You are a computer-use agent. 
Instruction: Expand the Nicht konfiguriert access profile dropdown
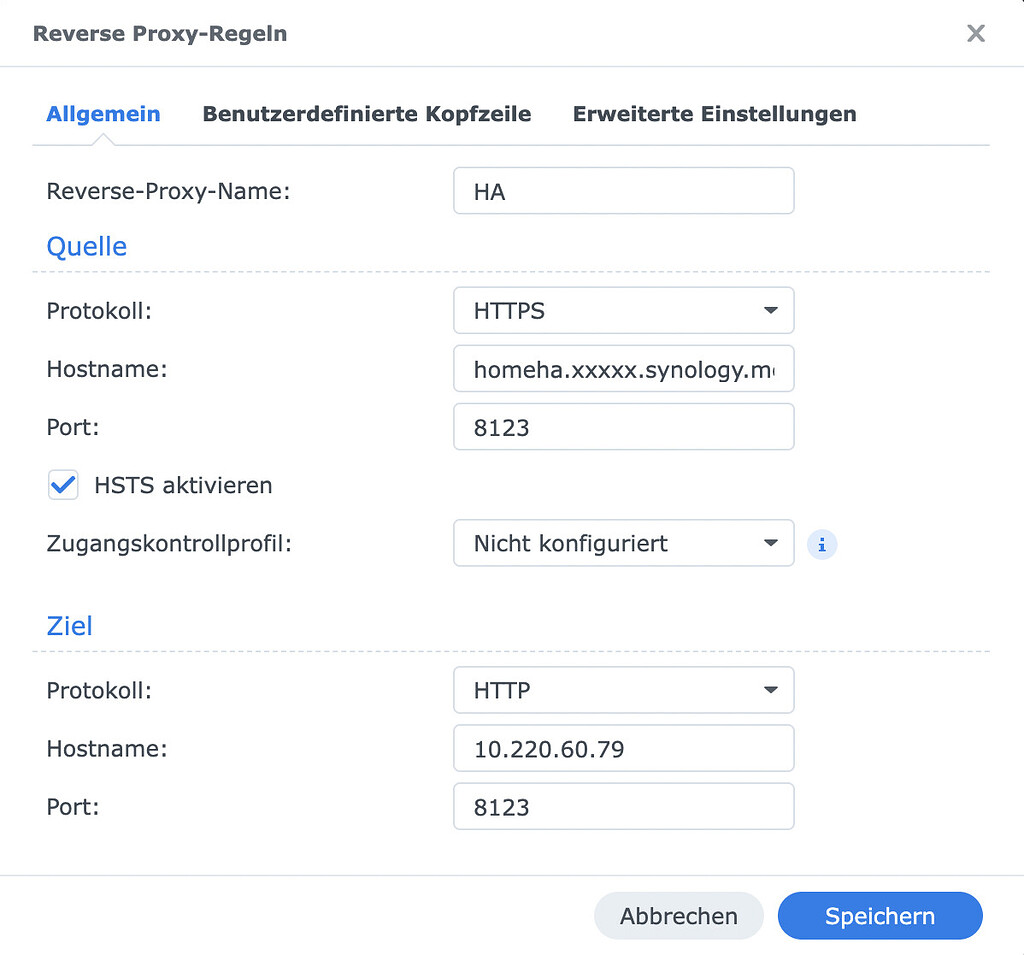[x=623, y=544]
